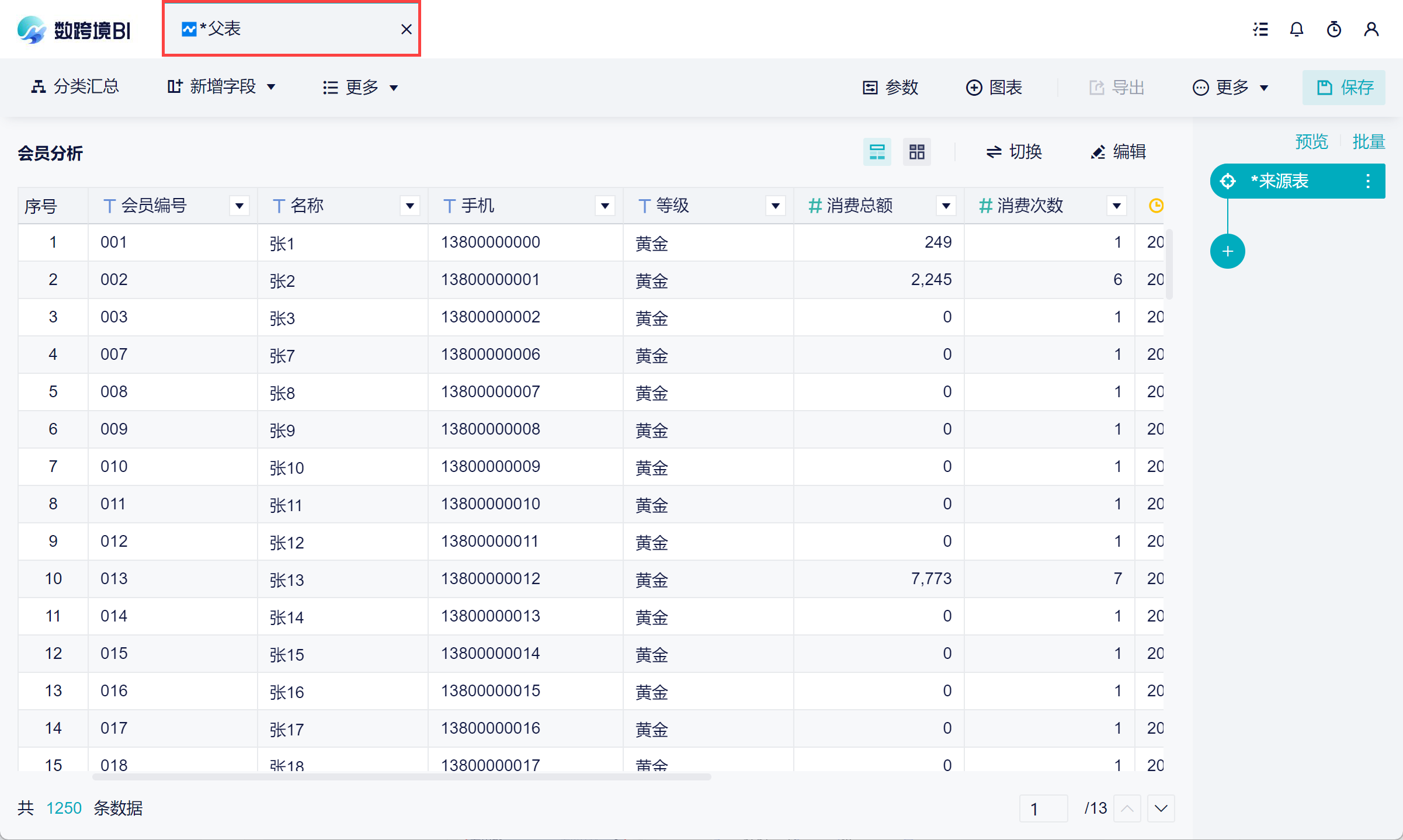Open the task list icon in header

pyautogui.click(x=1260, y=29)
